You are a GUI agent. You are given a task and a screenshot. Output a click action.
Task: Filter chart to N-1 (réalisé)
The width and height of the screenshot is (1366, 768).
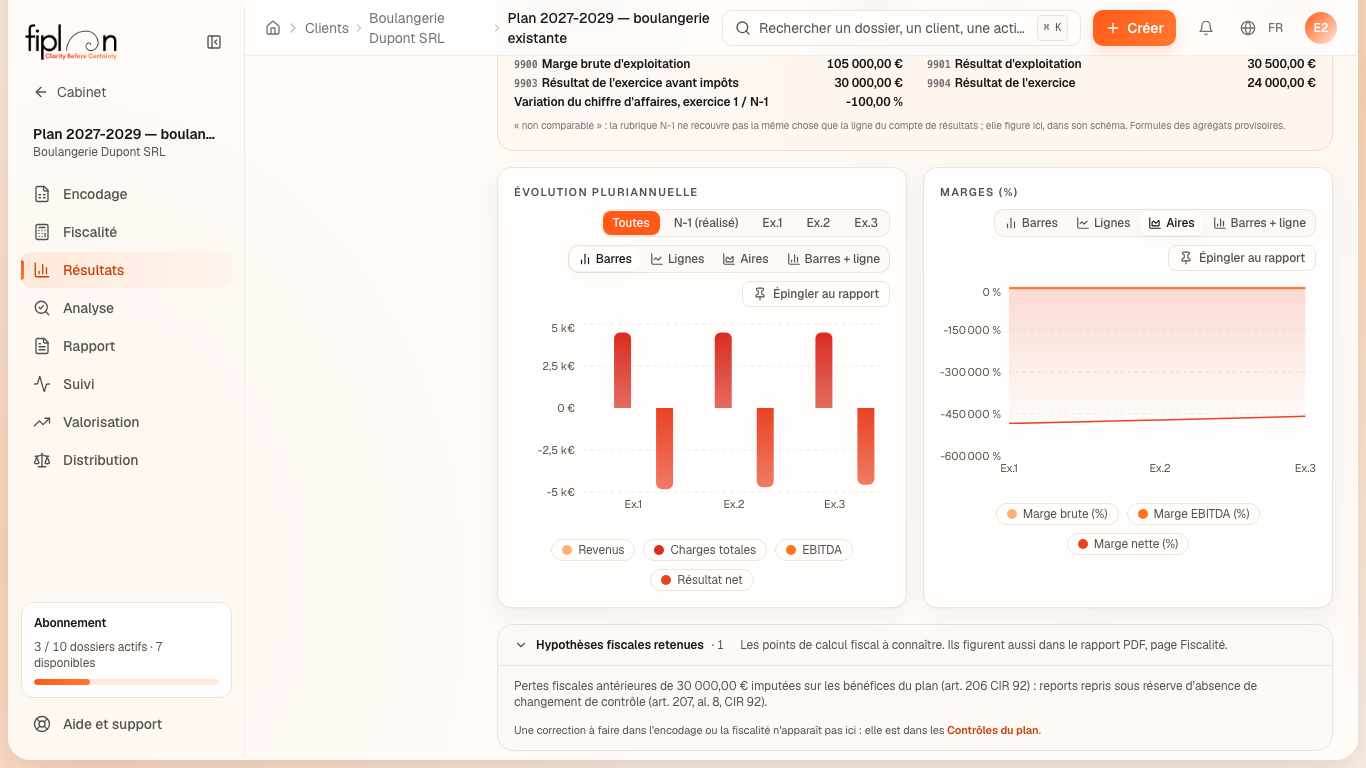706,223
